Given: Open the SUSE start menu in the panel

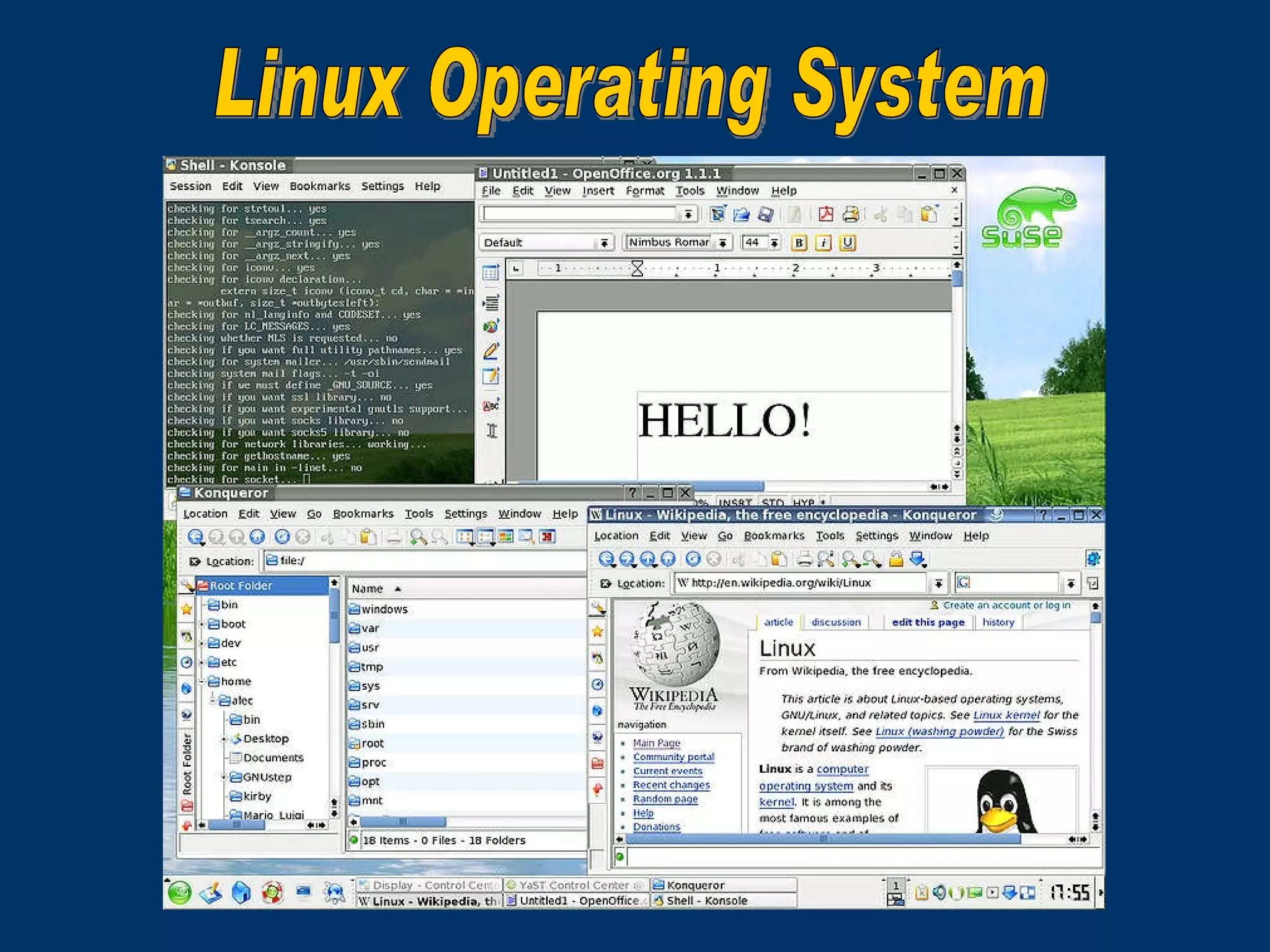Looking at the screenshot, I should click(180, 892).
